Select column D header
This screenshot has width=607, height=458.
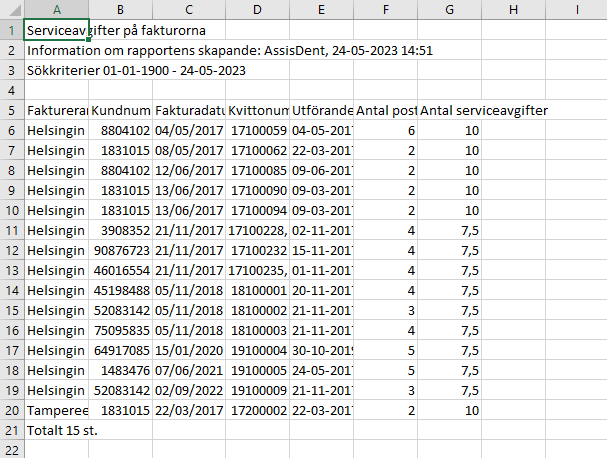(x=257, y=9)
